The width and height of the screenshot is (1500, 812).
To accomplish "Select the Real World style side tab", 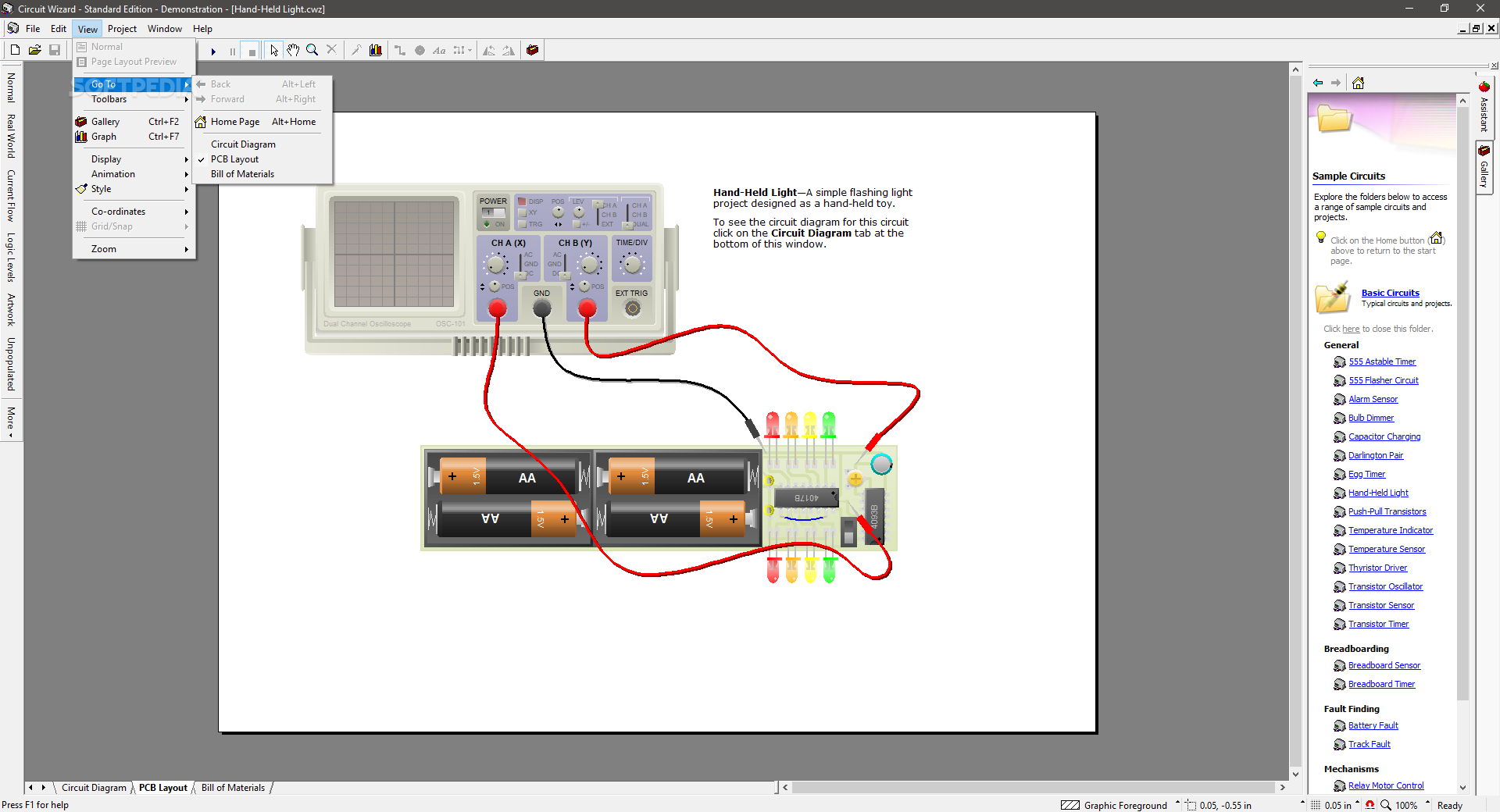I will (x=11, y=136).
